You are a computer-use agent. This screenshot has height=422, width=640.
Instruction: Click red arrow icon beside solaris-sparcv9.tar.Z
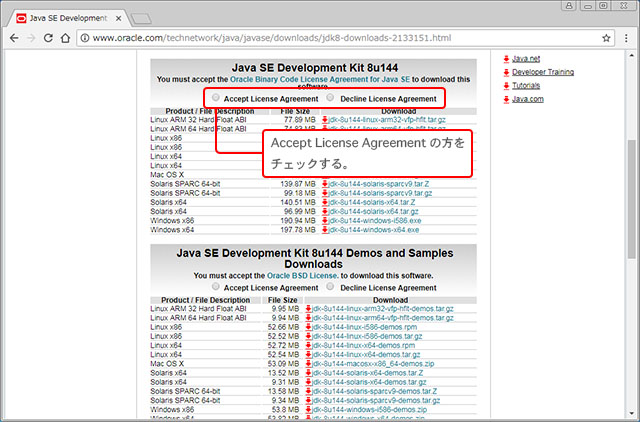pos(325,184)
